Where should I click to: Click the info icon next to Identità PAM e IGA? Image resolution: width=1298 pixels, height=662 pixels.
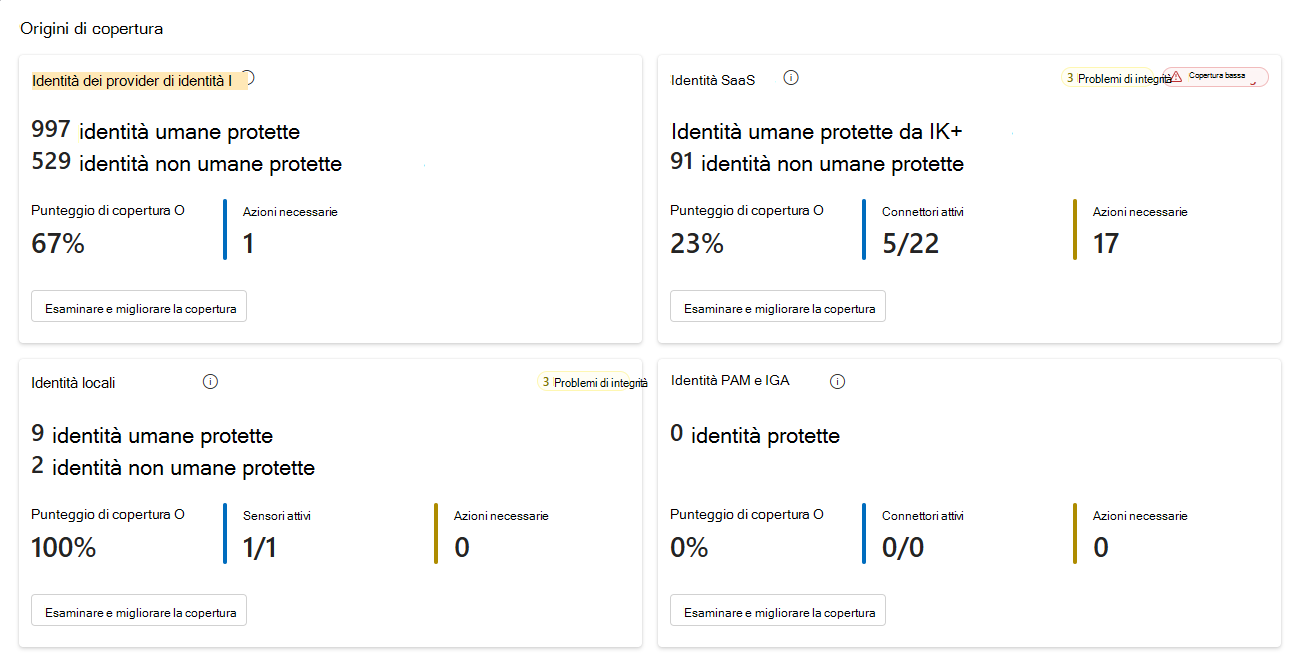point(837,381)
